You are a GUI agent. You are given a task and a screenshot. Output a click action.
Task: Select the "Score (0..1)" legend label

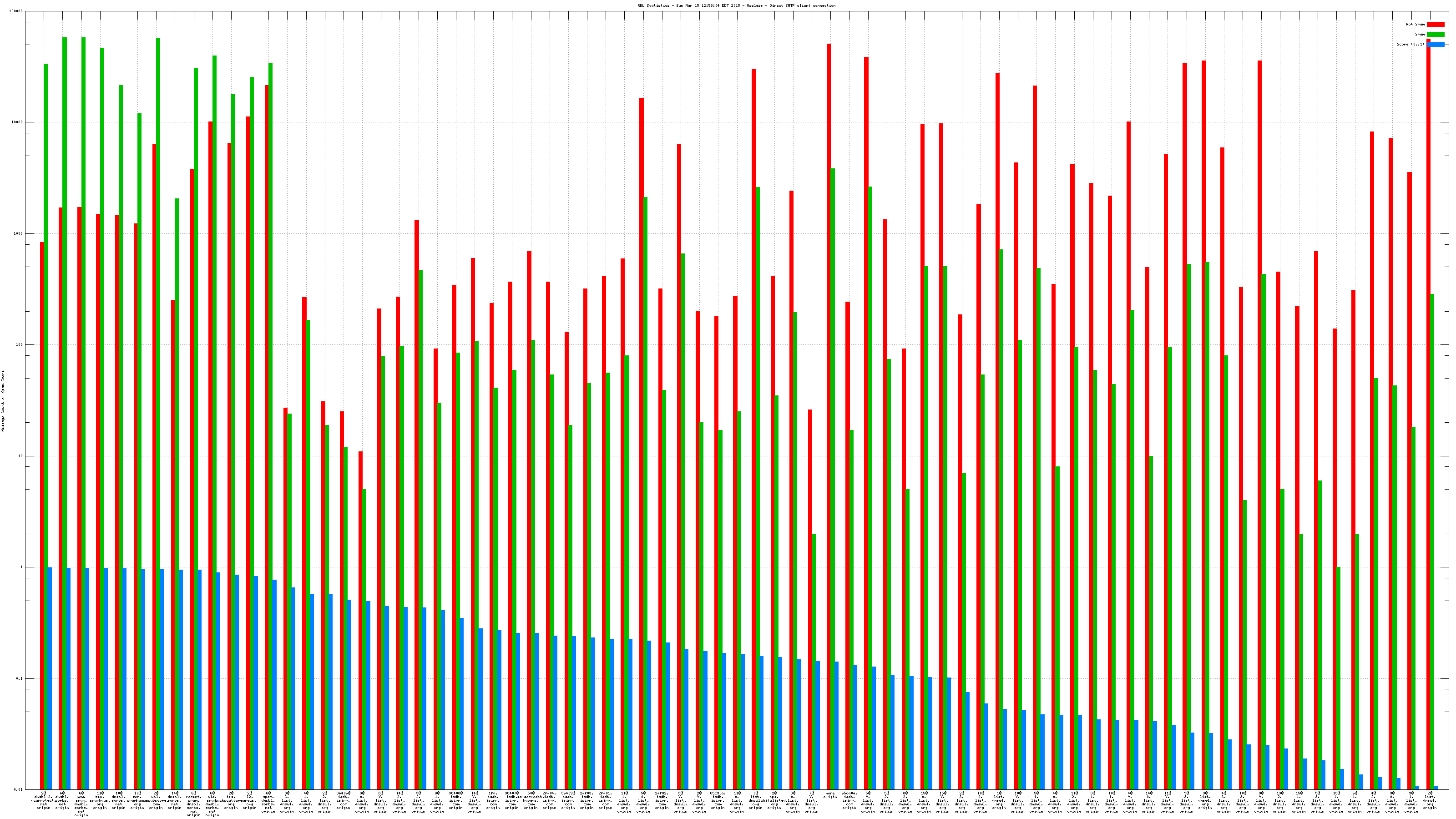click(x=1410, y=44)
